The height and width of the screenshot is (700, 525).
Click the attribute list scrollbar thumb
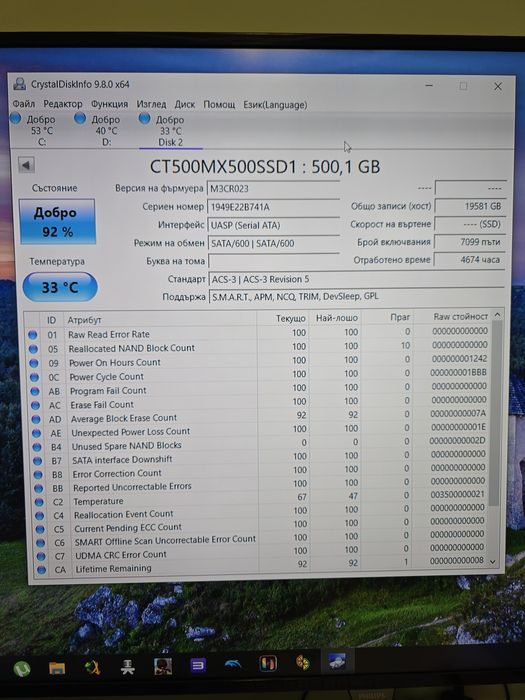[495, 413]
